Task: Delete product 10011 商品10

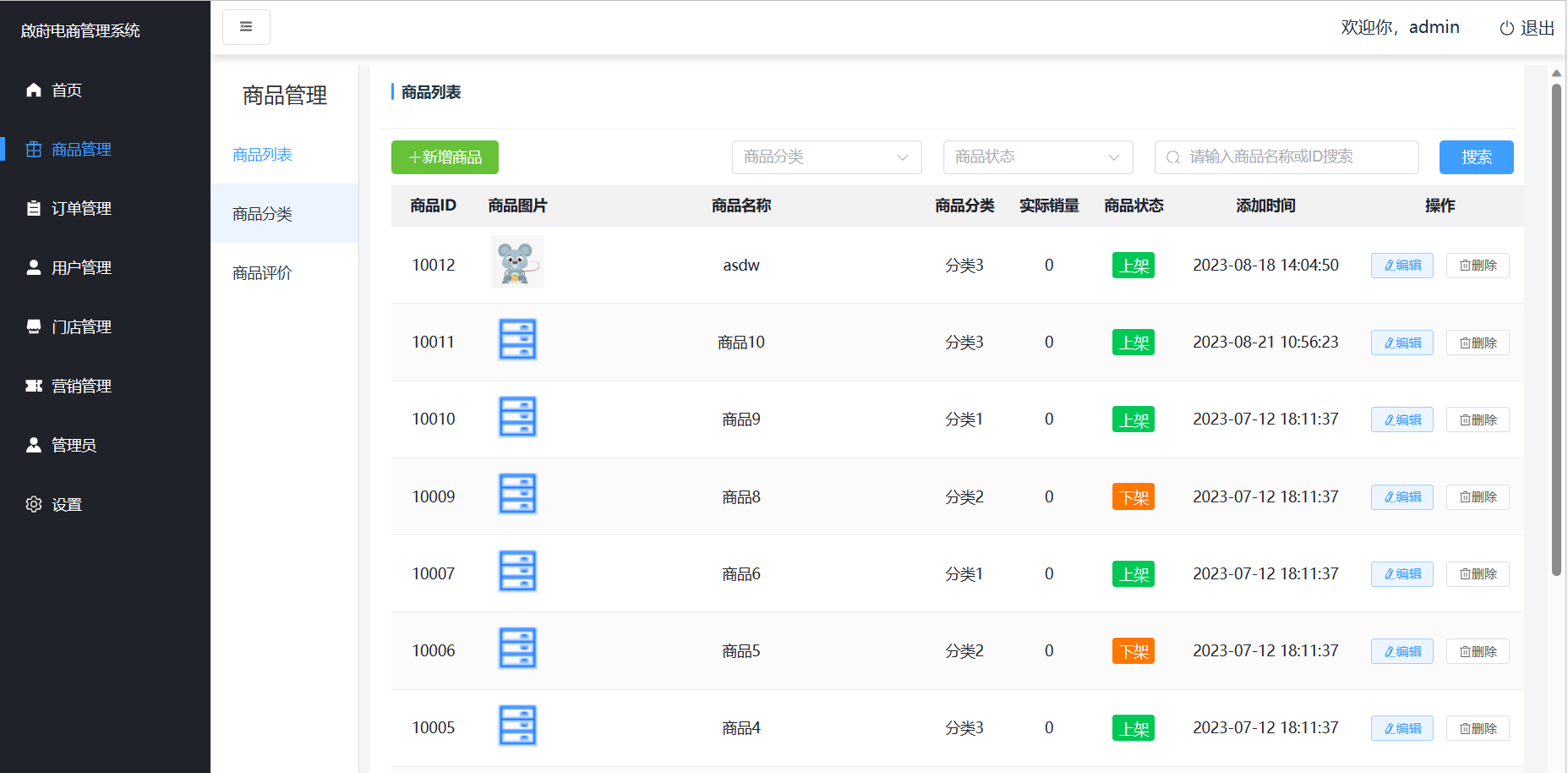Action: [x=1478, y=343]
